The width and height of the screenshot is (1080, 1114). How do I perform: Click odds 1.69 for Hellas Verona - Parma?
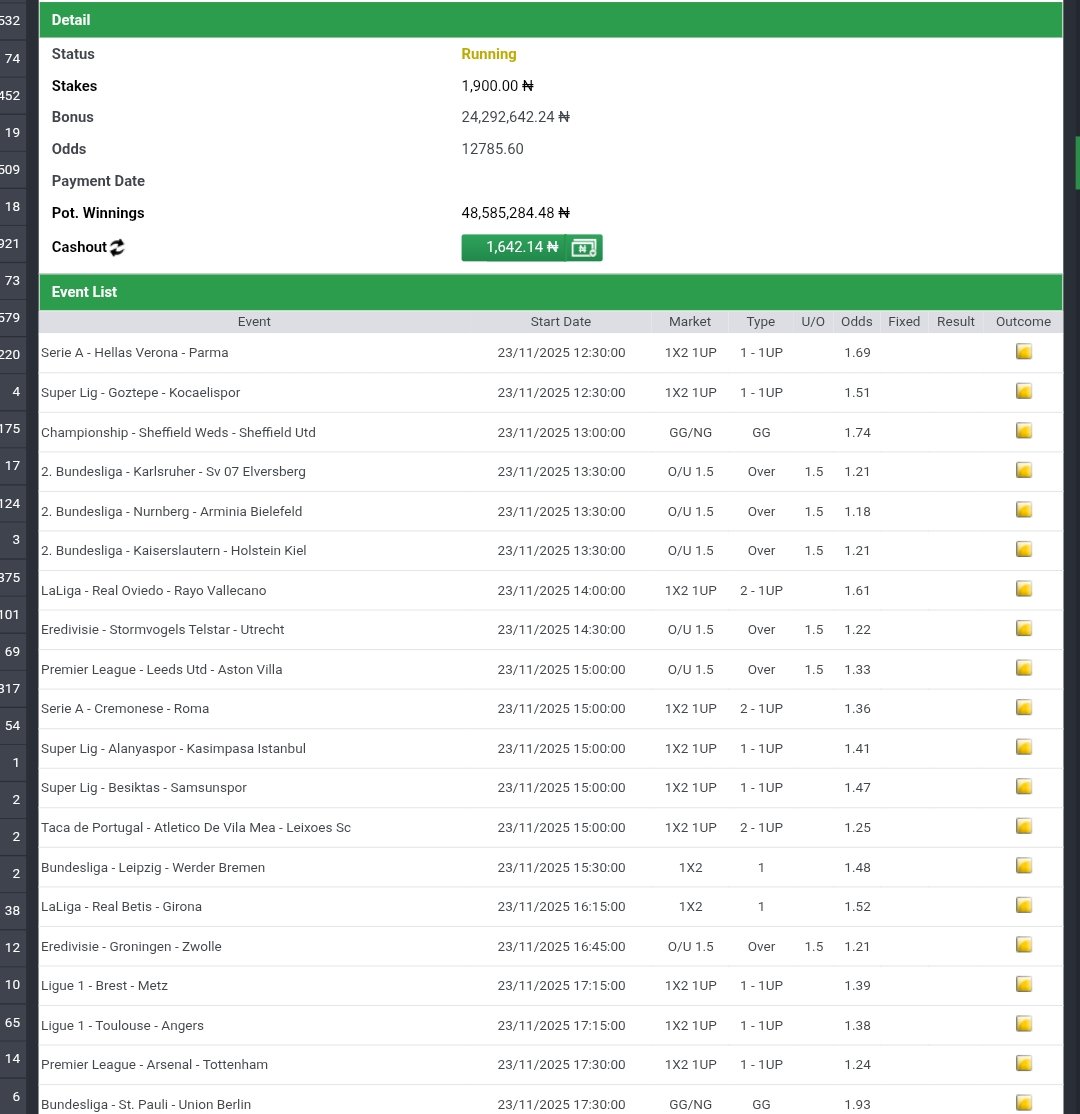coord(857,352)
